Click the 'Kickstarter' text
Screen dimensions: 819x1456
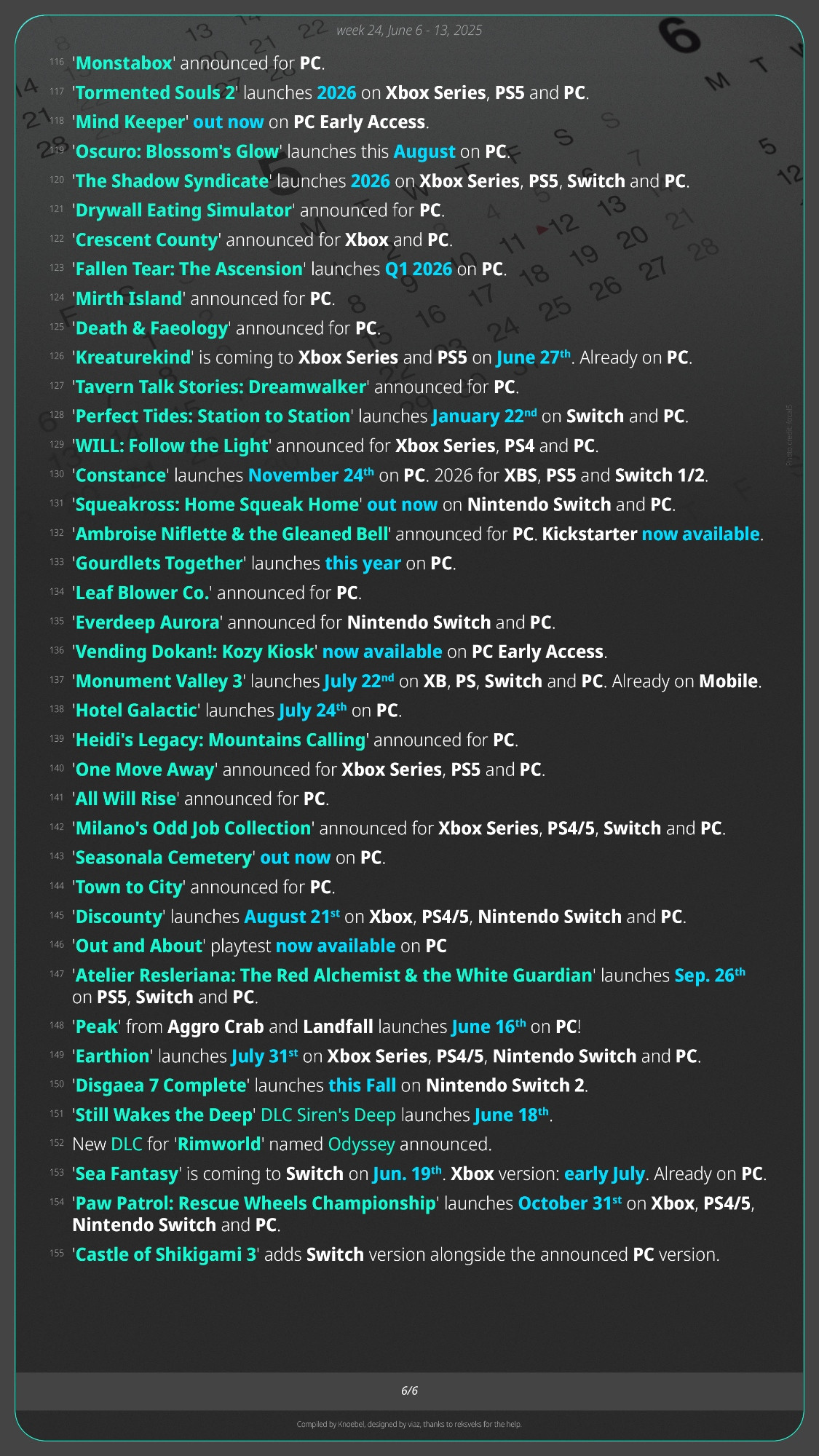click(x=590, y=534)
